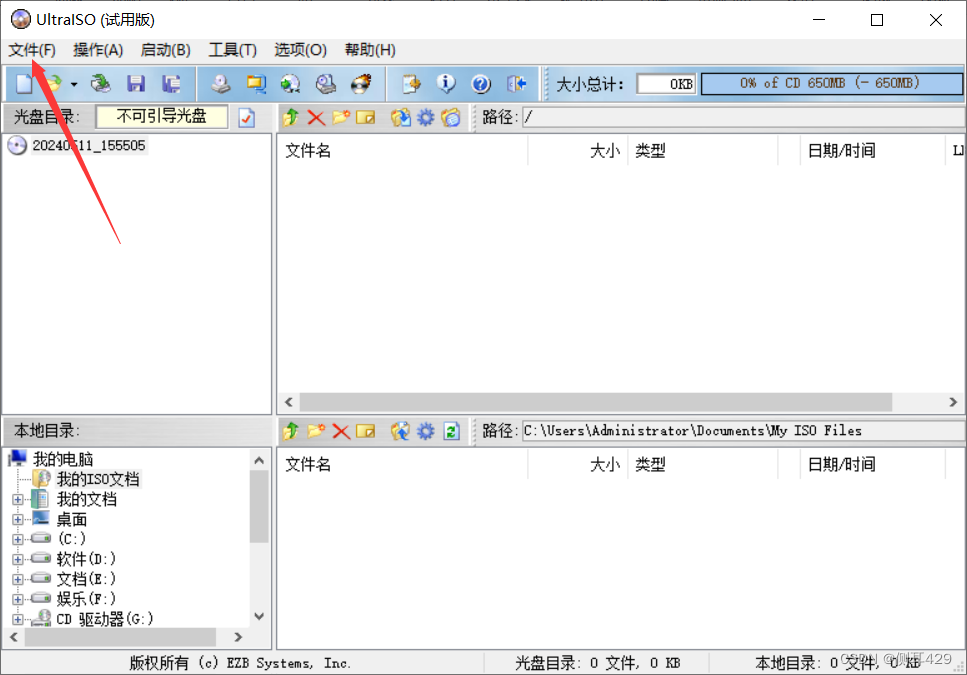Click the Save As multi-floppy icon
This screenshot has height=675, width=967.
coord(171,83)
